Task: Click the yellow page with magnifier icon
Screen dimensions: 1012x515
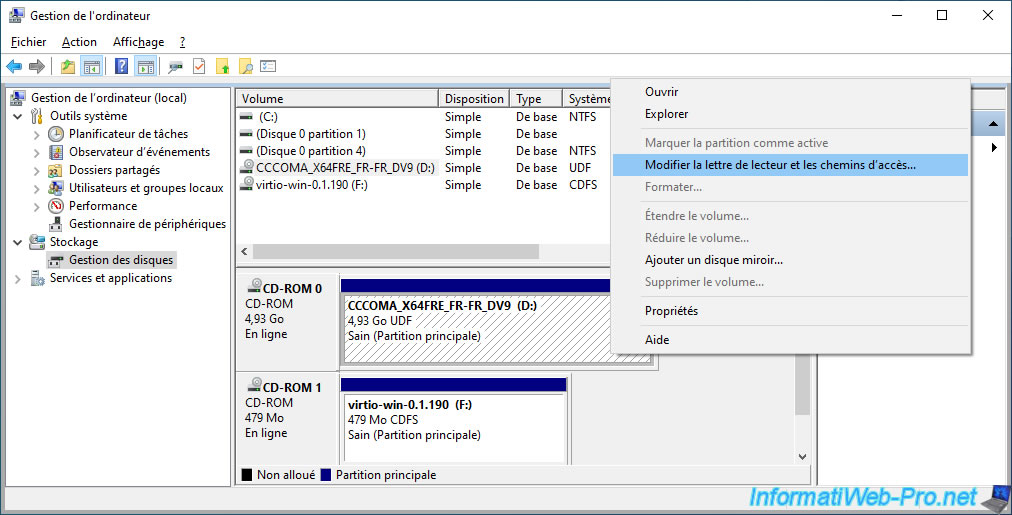Action: (245, 66)
